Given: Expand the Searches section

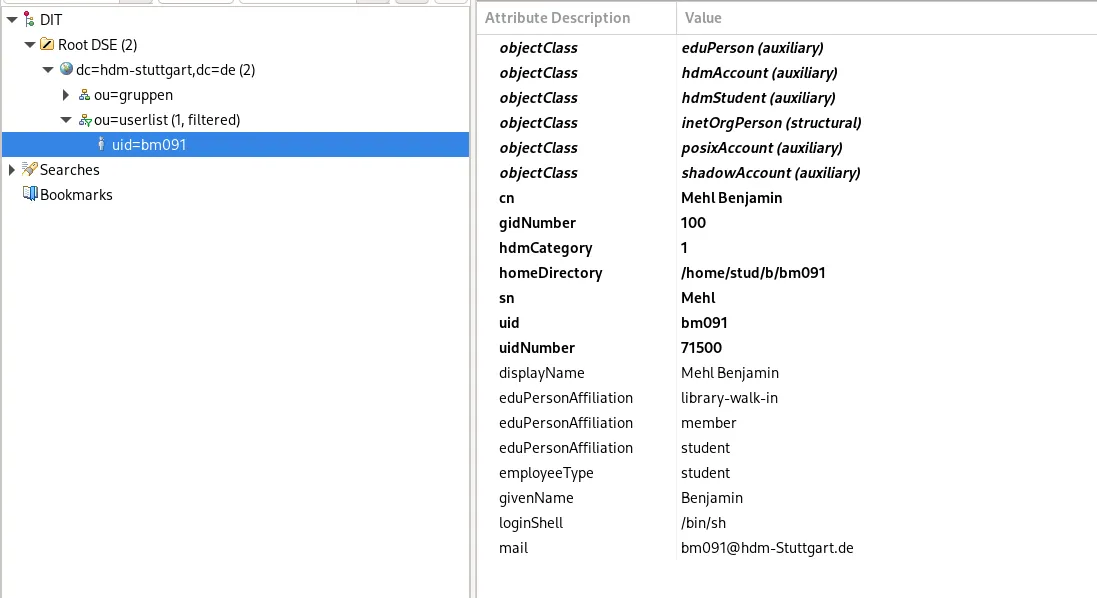Looking at the screenshot, I should 10,169.
